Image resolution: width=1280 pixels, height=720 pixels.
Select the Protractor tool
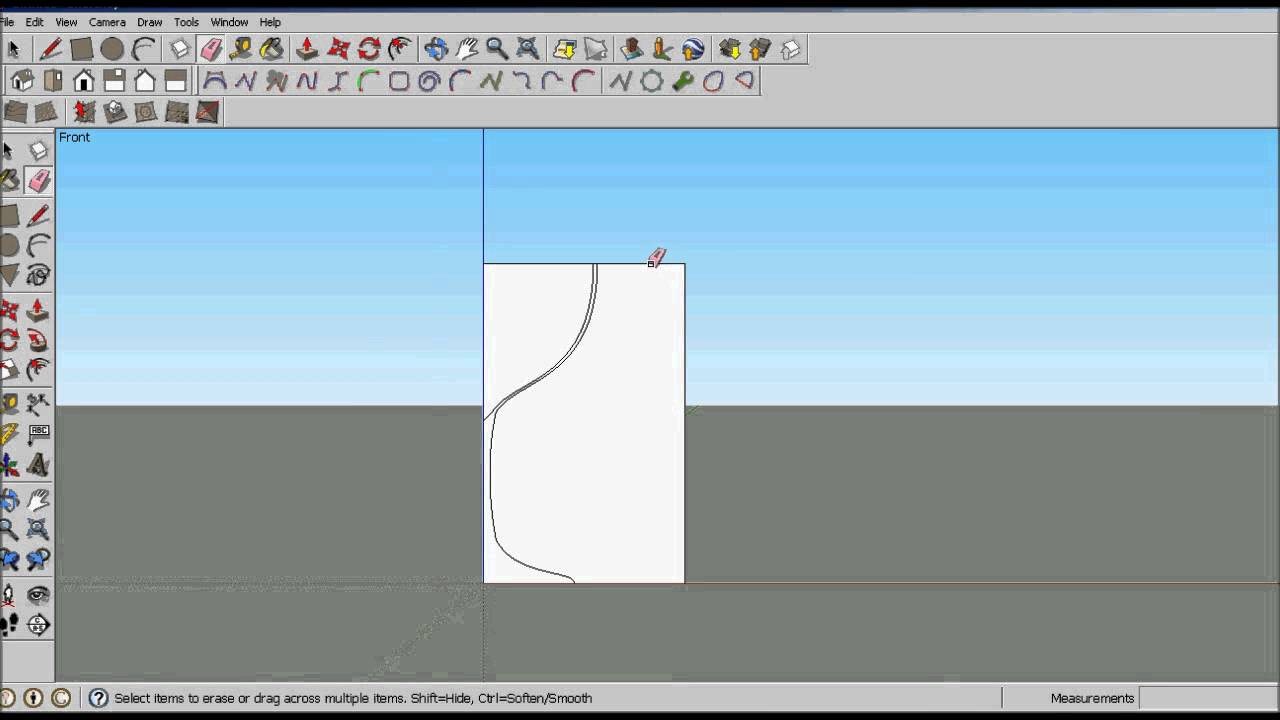click(x=9, y=434)
